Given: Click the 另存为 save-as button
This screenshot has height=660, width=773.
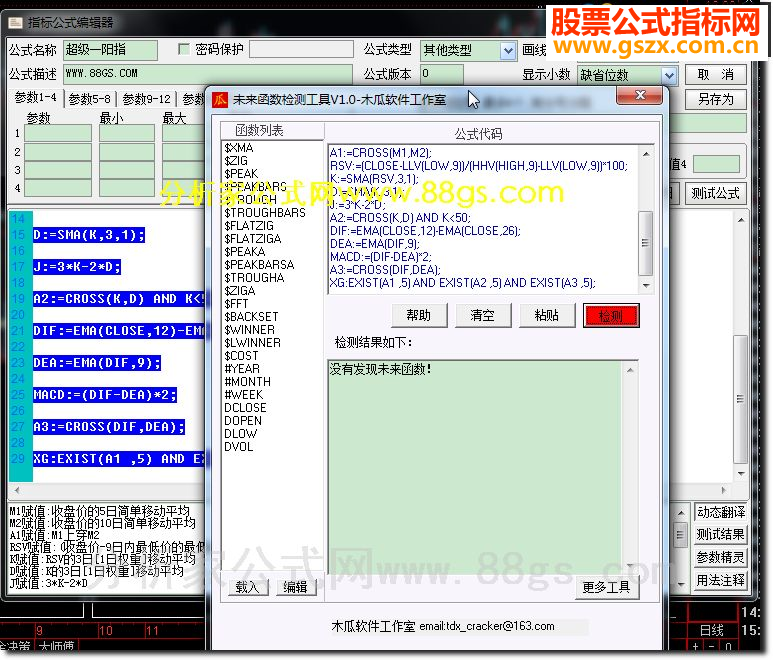Looking at the screenshot, I should click(716, 100).
